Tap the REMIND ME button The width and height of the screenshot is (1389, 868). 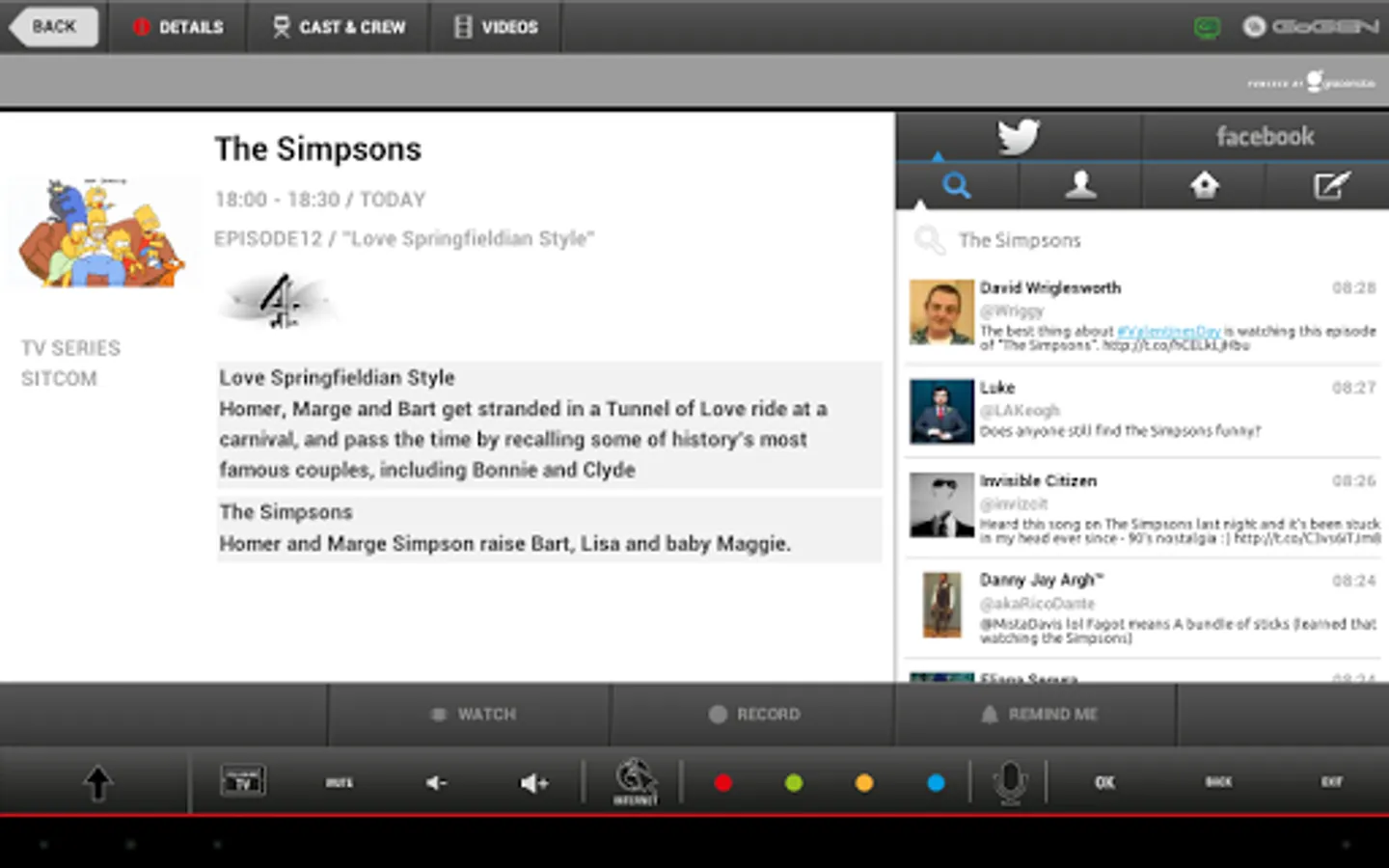tap(1038, 715)
